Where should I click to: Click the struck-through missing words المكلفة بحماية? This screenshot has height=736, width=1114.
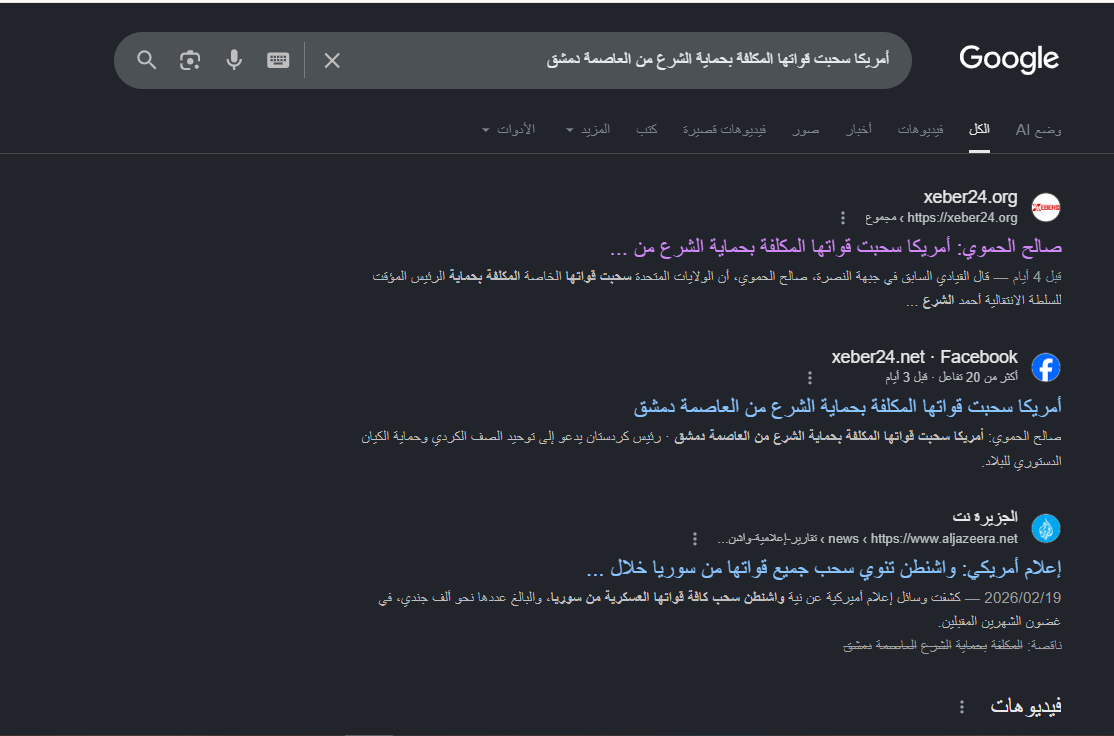pyautogui.click(x=988, y=645)
